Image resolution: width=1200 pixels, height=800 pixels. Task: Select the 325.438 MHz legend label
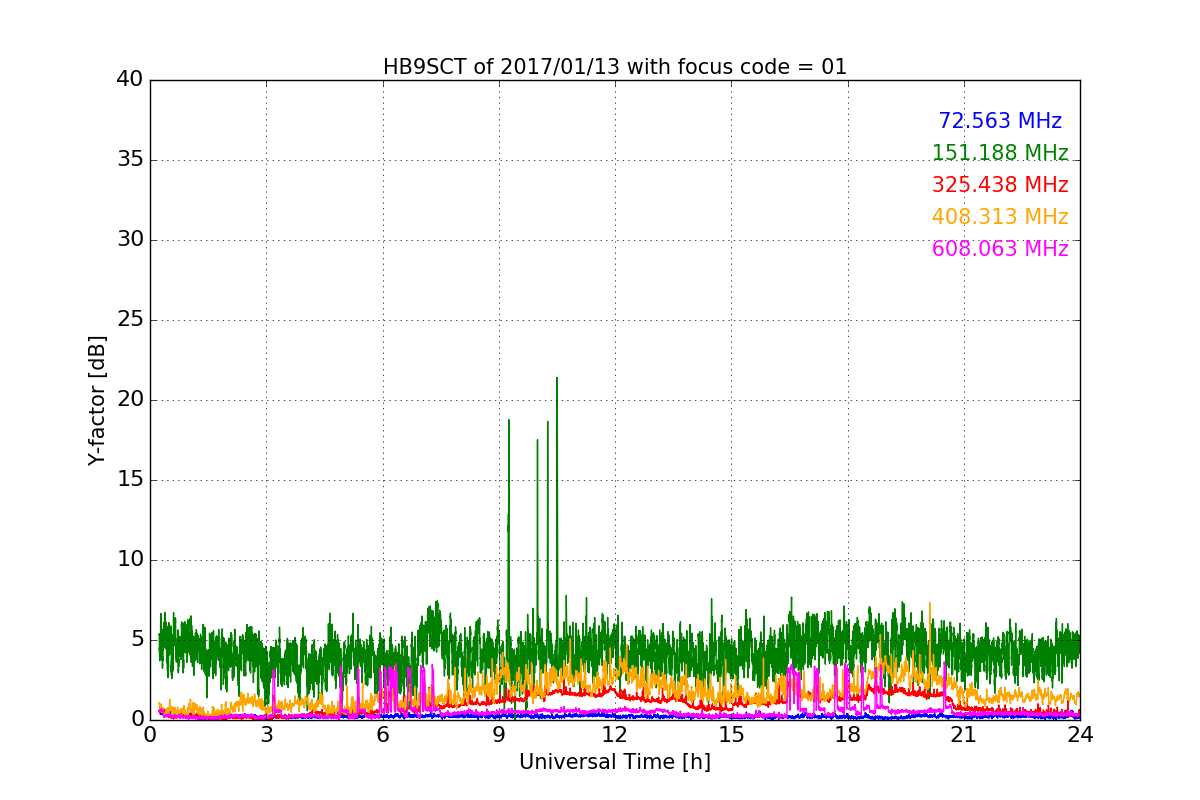tap(1000, 185)
